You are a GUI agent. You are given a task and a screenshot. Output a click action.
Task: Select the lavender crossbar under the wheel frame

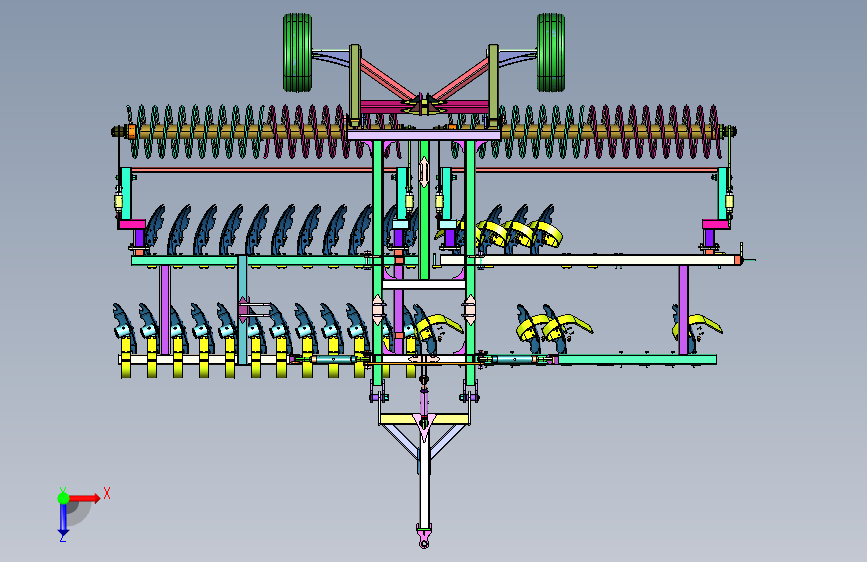424,135
